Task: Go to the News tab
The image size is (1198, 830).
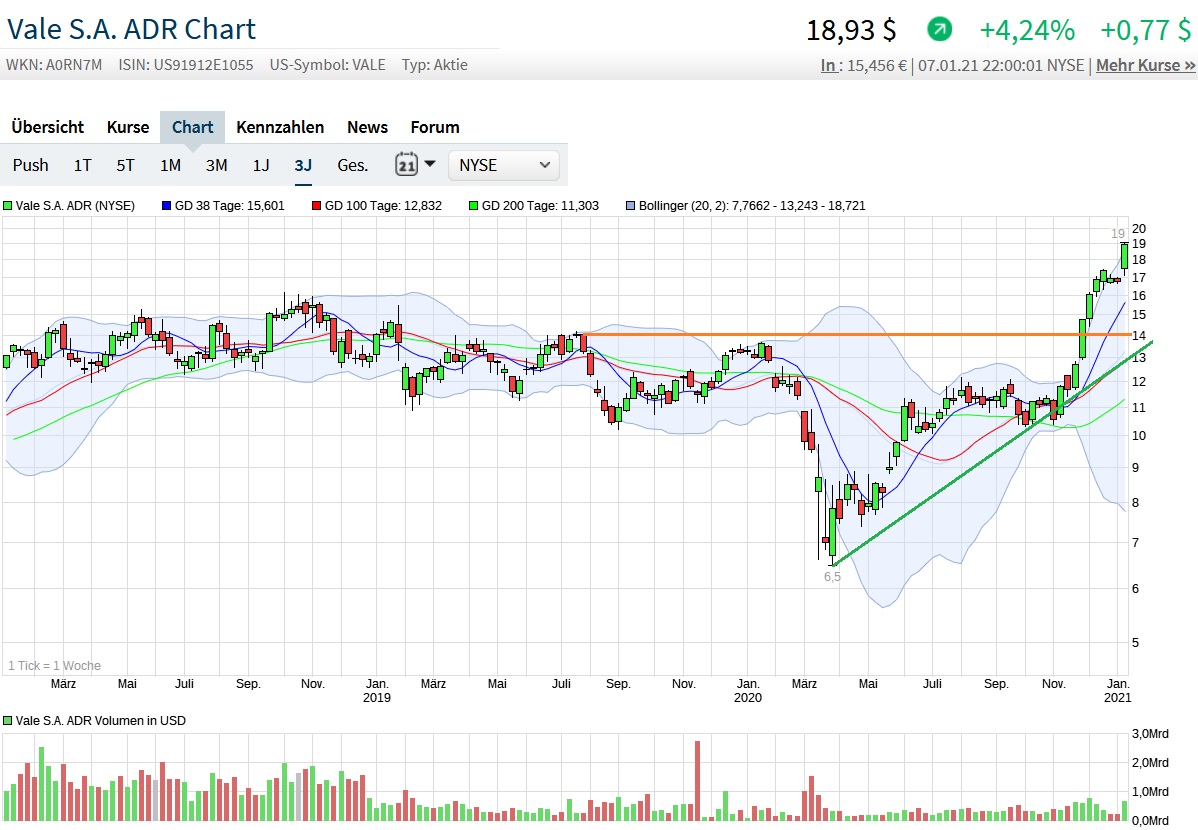Action: [x=367, y=127]
